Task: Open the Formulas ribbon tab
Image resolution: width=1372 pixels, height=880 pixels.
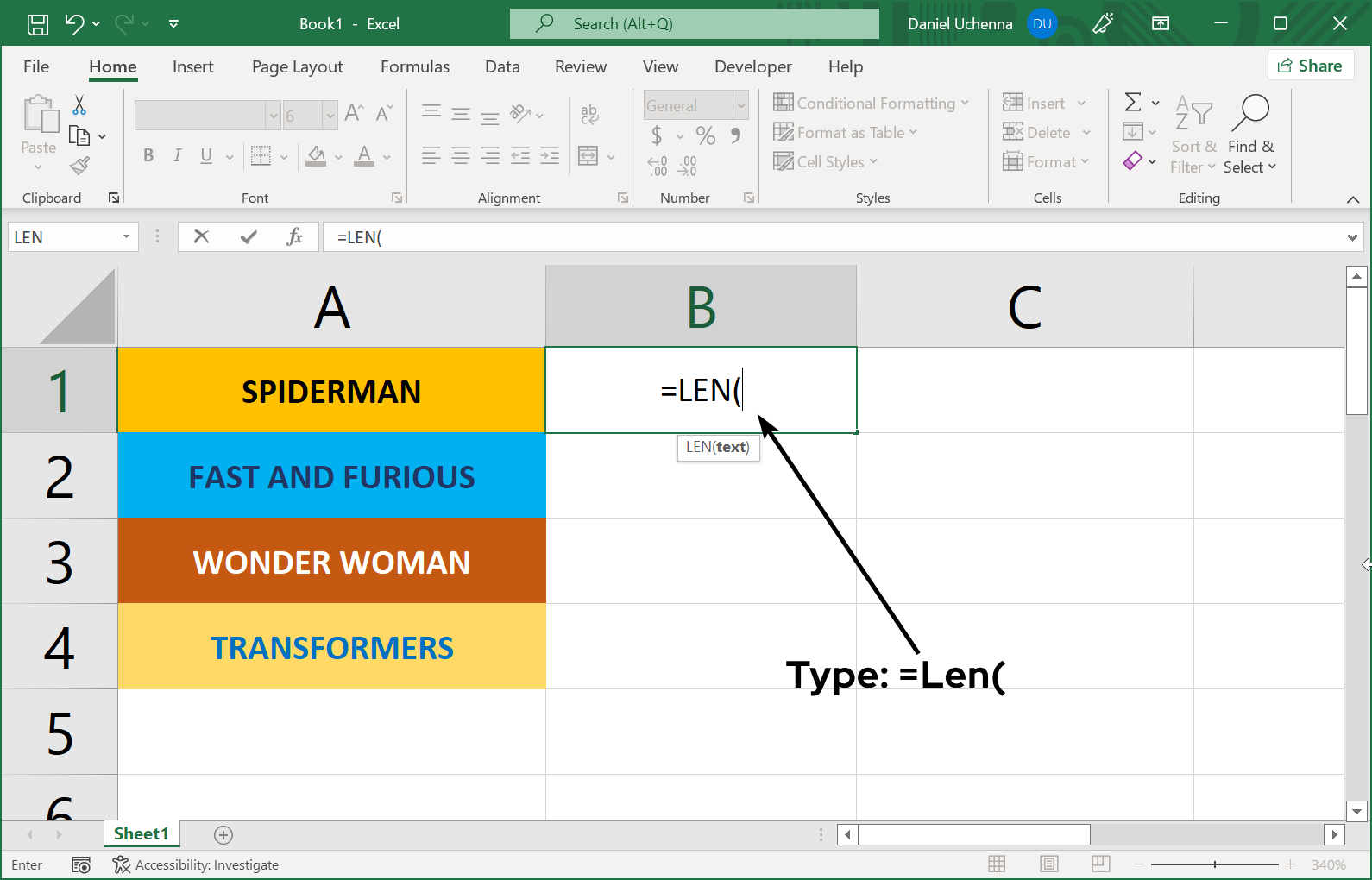Action: tap(414, 66)
